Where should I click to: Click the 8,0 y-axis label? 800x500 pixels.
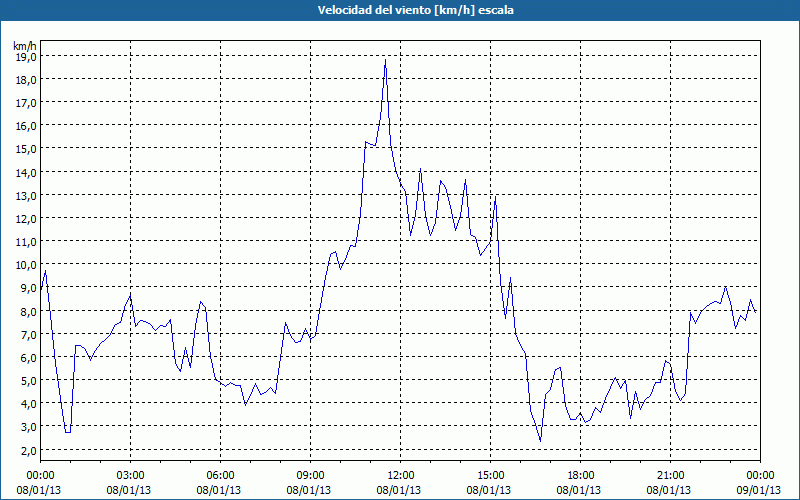(28, 311)
